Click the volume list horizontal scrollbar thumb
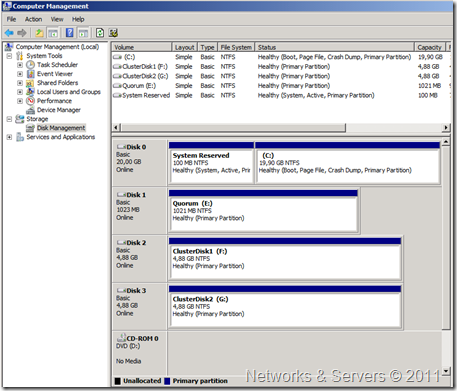 [234, 128]
